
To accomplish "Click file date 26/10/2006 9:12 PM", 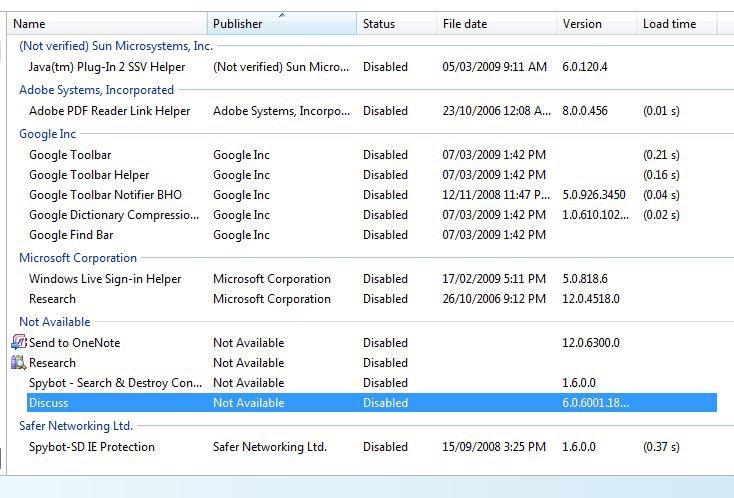I will [494, 299].
